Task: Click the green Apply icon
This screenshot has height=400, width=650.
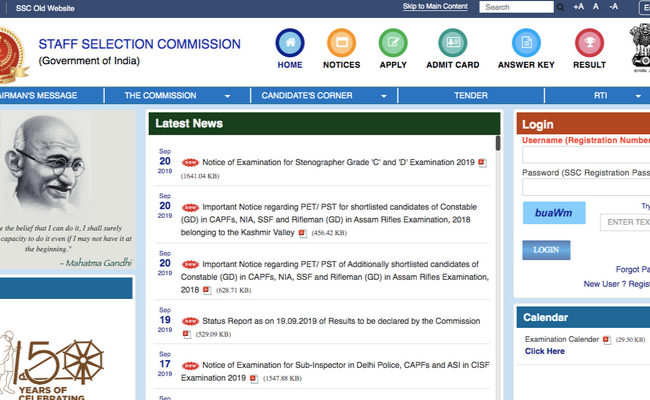Action: point(393,44)
